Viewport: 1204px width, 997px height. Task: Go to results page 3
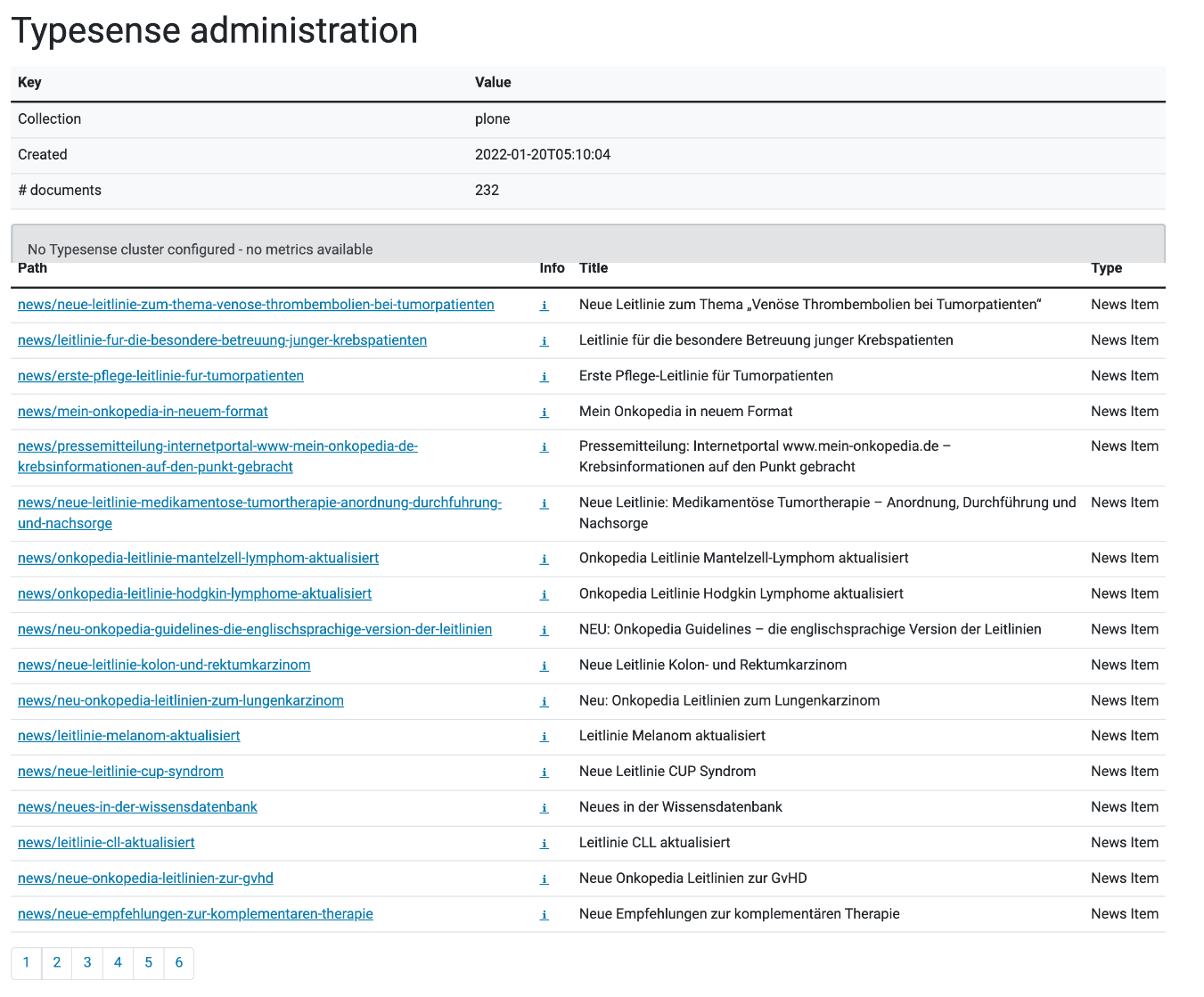pos(87,962)
